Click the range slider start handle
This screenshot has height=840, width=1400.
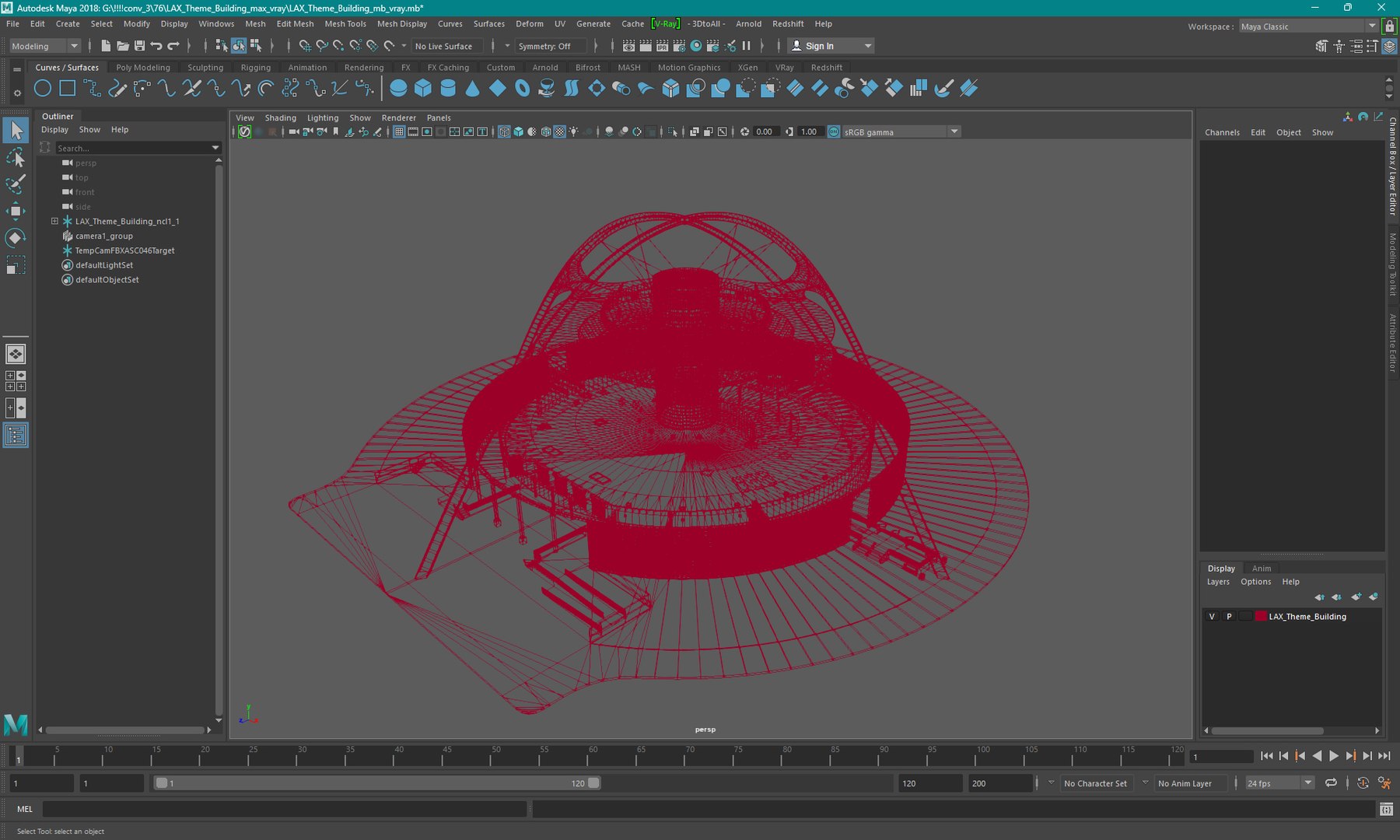click(161, 783)
